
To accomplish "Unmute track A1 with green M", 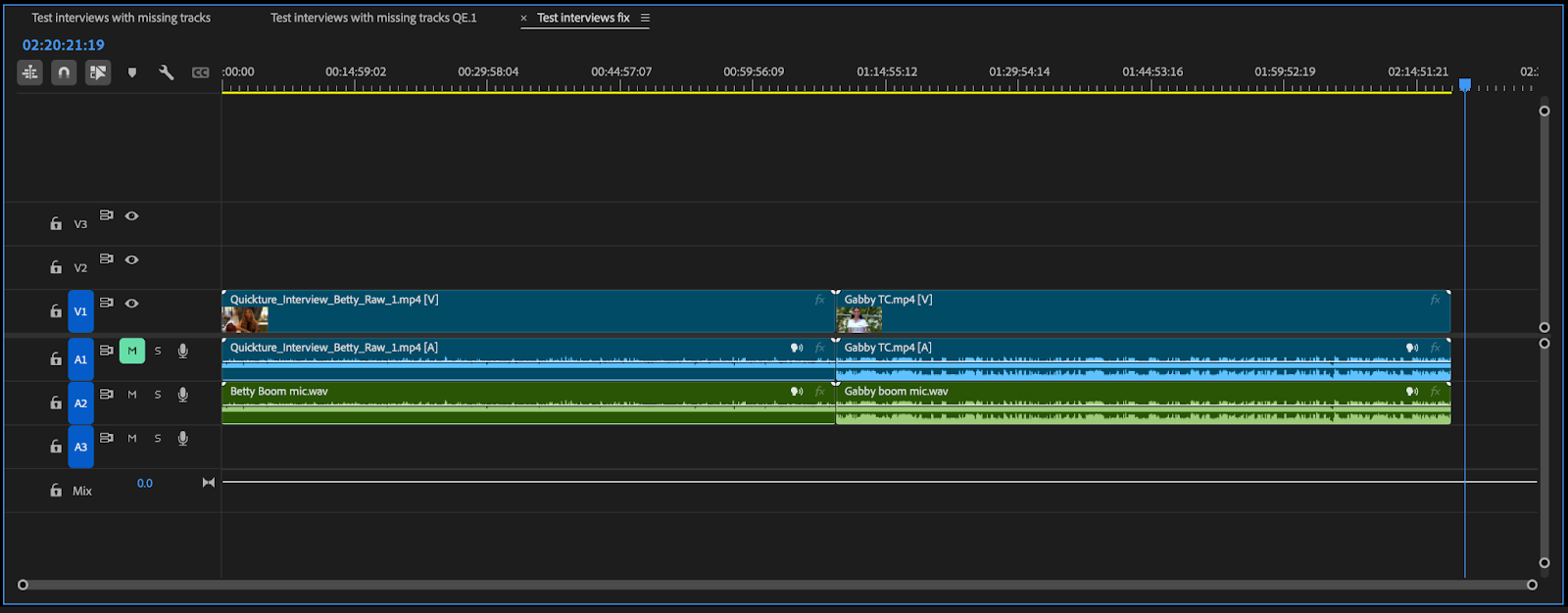I will 132,351.
